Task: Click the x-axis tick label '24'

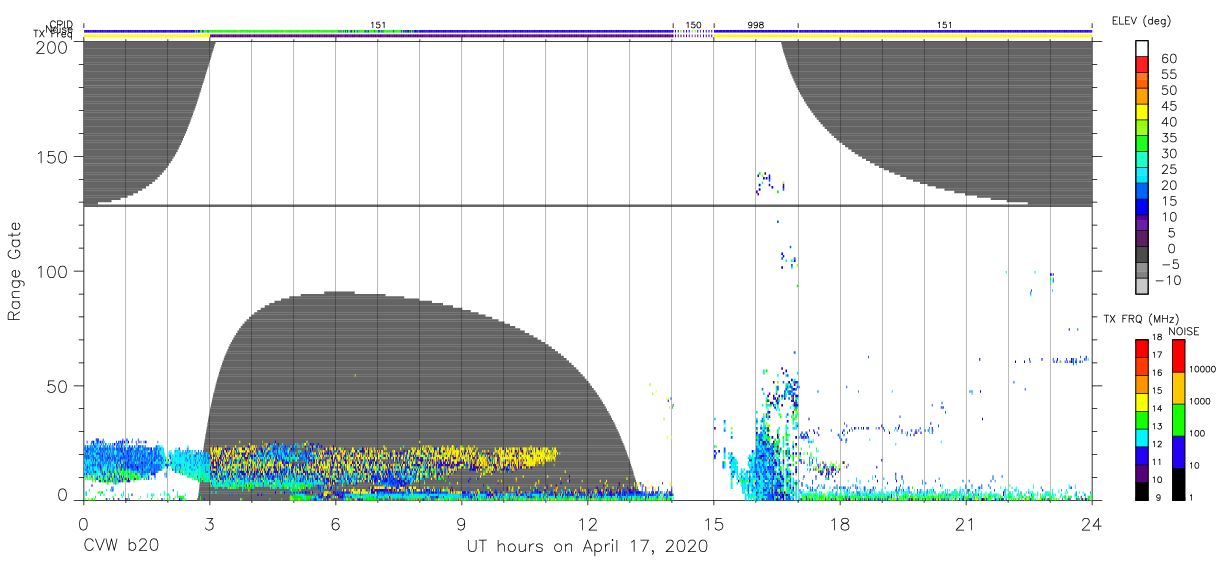Action: (1091, 524)
